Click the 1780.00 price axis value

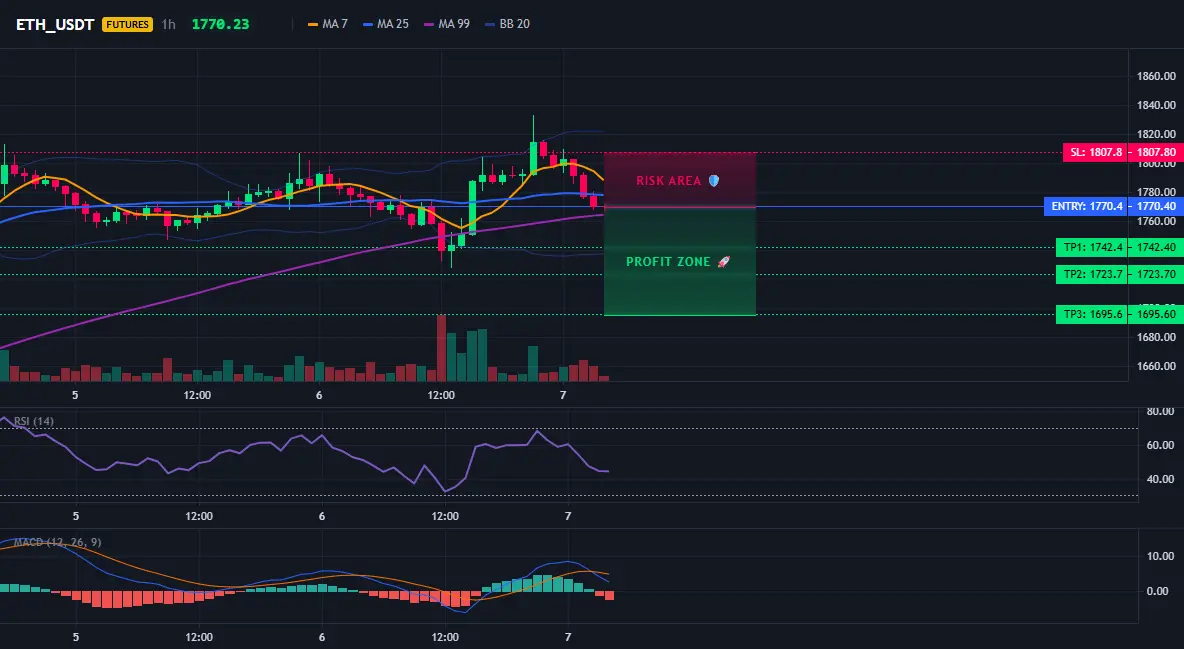click(1156, 192)
